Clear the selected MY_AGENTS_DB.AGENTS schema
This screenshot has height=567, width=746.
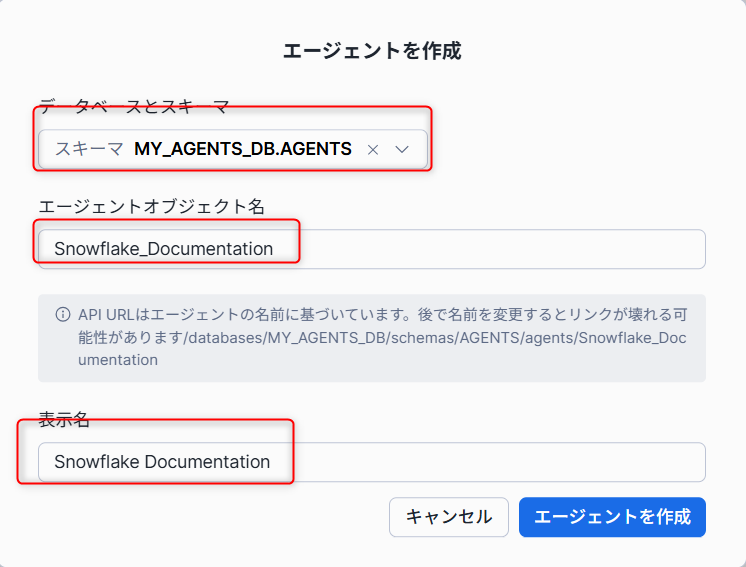point(373,149)
